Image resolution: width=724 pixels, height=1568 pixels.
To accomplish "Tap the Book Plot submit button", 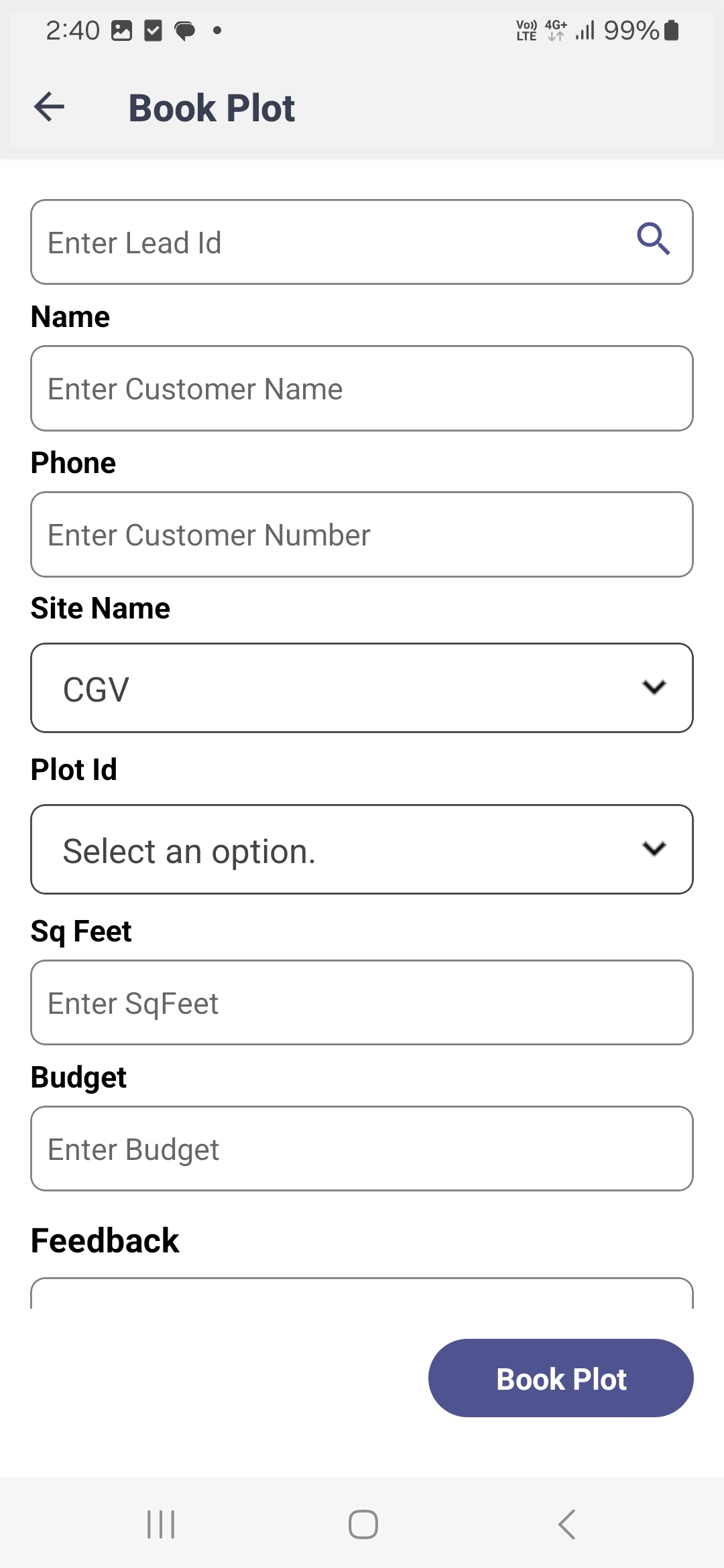I will tap(561, 1378).
